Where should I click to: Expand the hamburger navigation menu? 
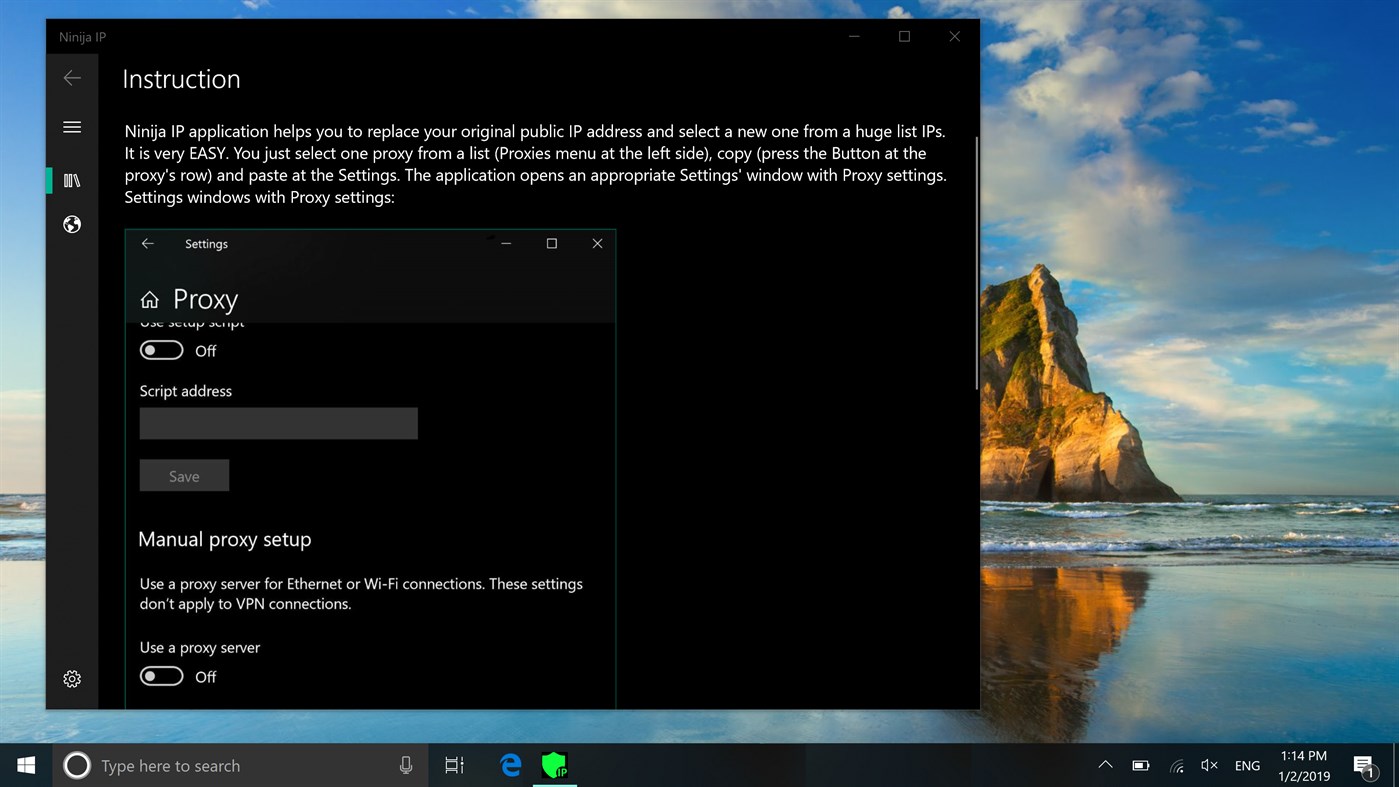tap(71, 127)
